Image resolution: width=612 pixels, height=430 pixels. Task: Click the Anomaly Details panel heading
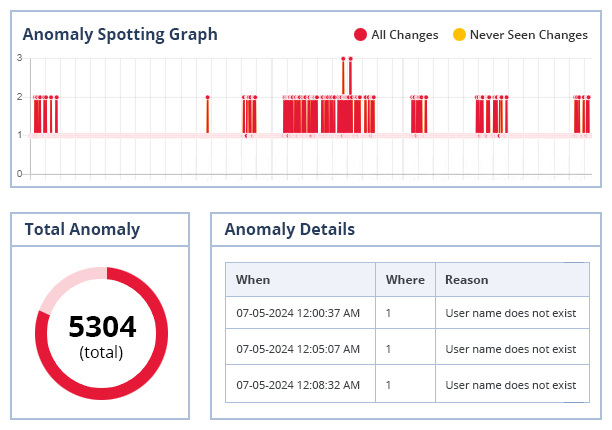point(289,229)
